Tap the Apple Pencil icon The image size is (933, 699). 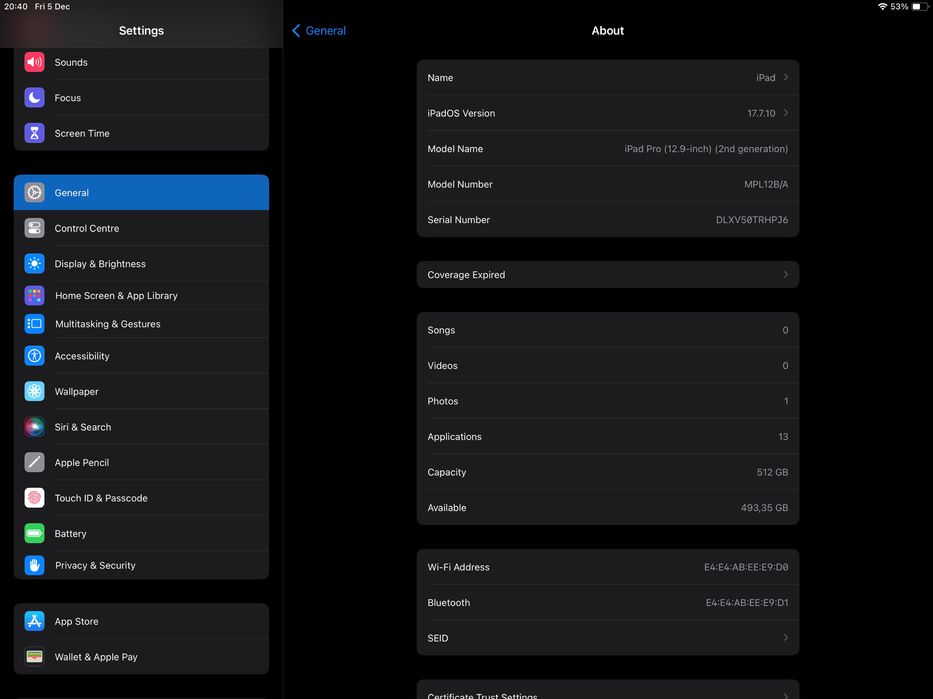pos(35,462)
